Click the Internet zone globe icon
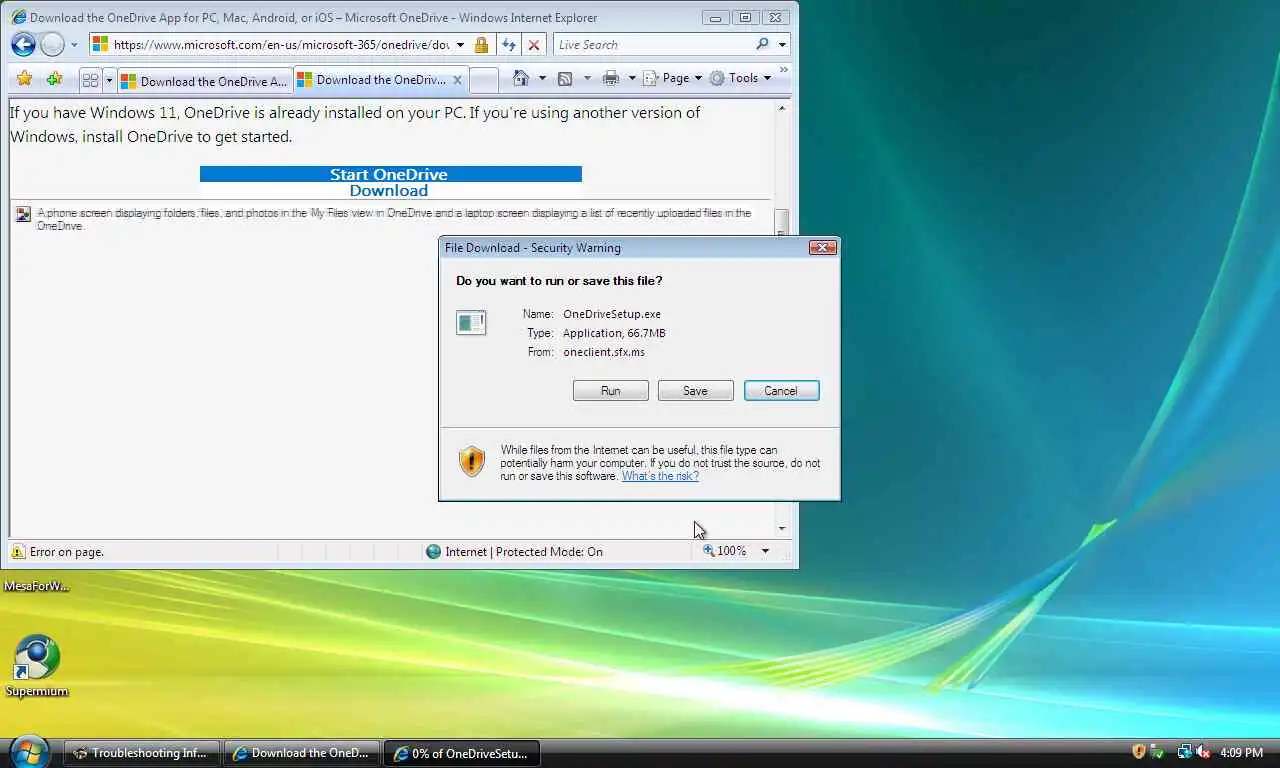 pos(433,551)
